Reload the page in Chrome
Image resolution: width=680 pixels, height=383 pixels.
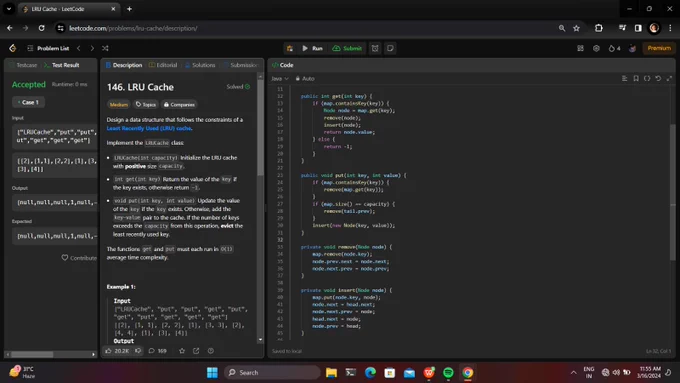41,28
